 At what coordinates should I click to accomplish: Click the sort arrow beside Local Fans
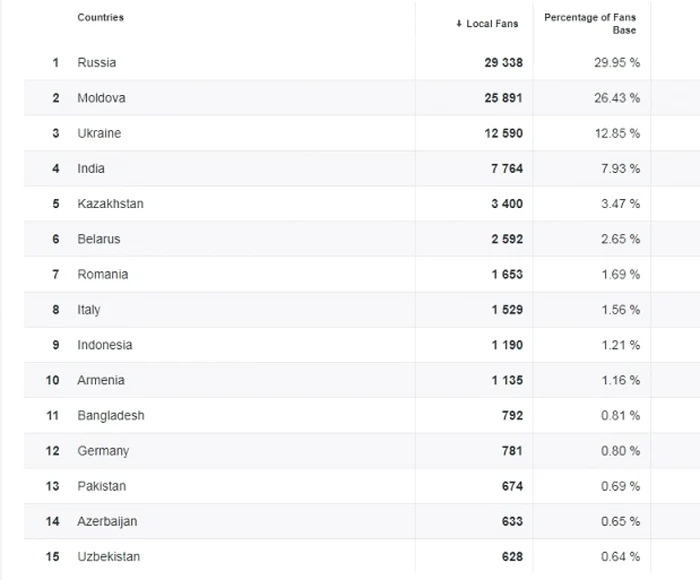tap(458, 24)
